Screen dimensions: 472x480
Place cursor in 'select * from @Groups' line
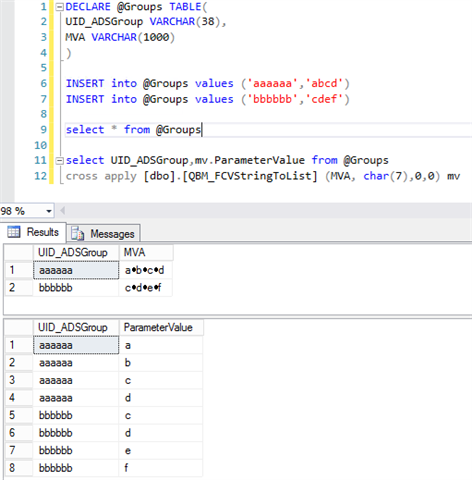[133, 130]
